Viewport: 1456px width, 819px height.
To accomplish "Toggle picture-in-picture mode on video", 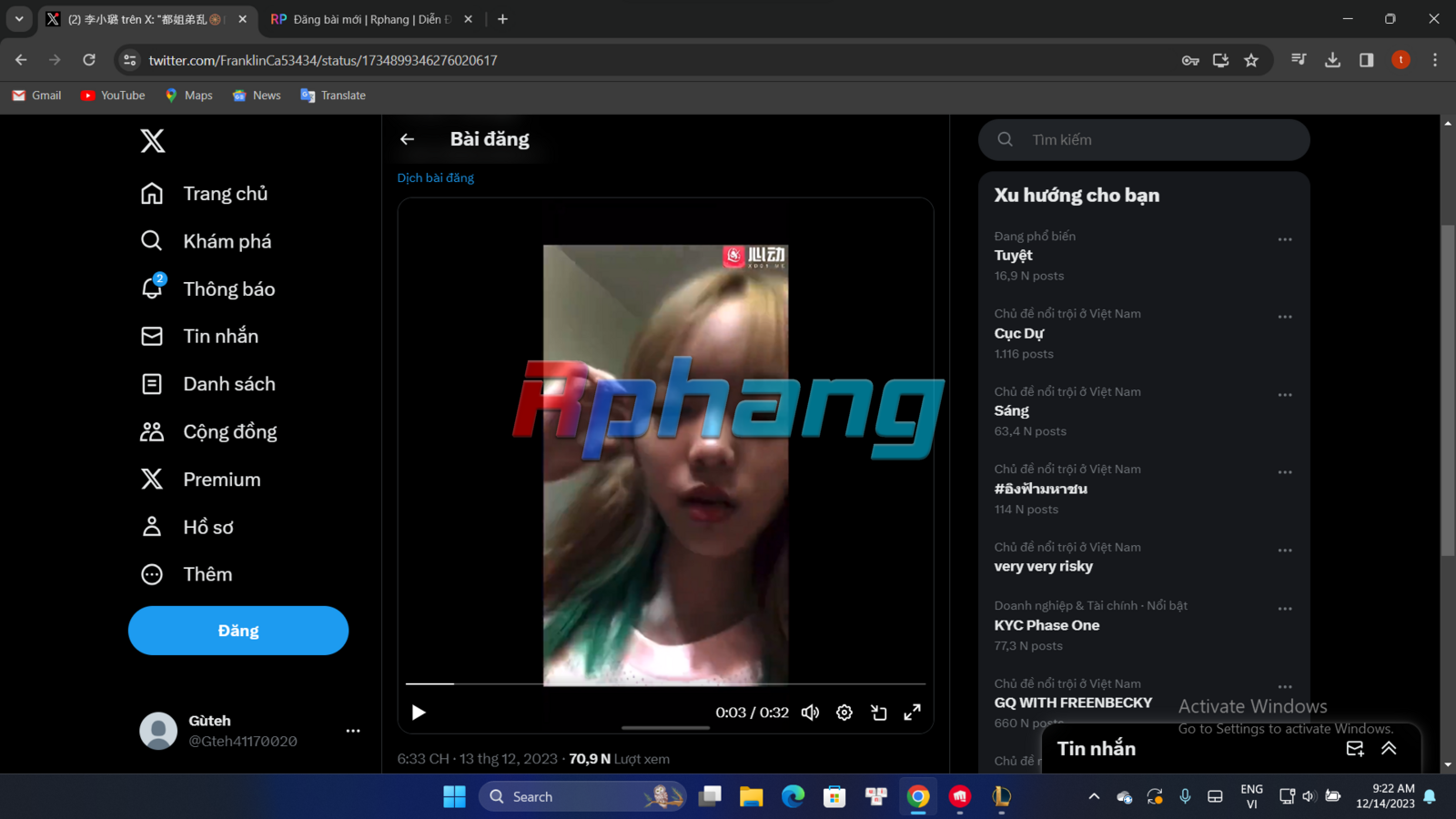I will point(878,713).
